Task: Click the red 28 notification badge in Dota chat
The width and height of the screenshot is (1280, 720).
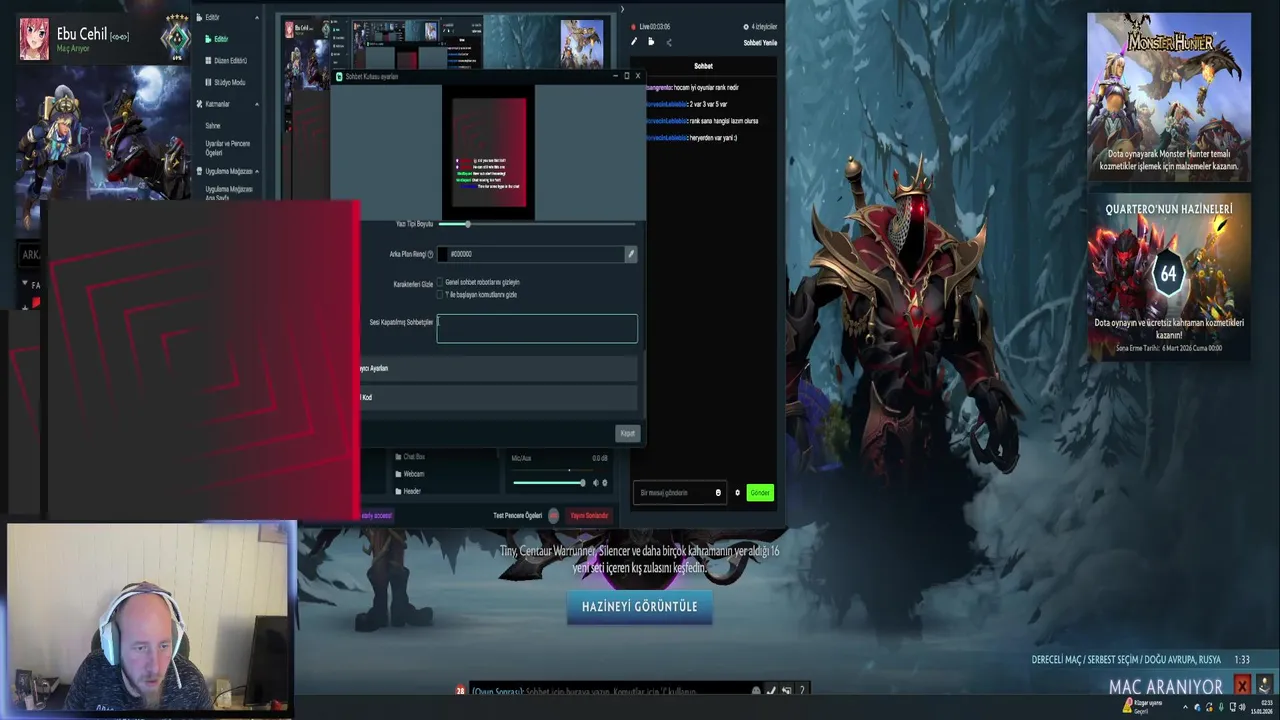Action: (x=460, y=691)
